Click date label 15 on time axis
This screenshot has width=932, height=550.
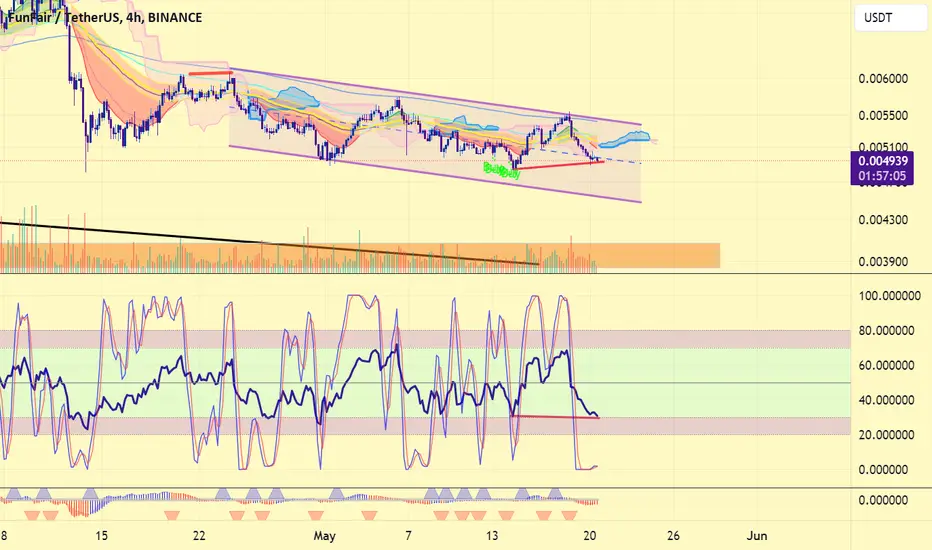click(x=102, y=536)
